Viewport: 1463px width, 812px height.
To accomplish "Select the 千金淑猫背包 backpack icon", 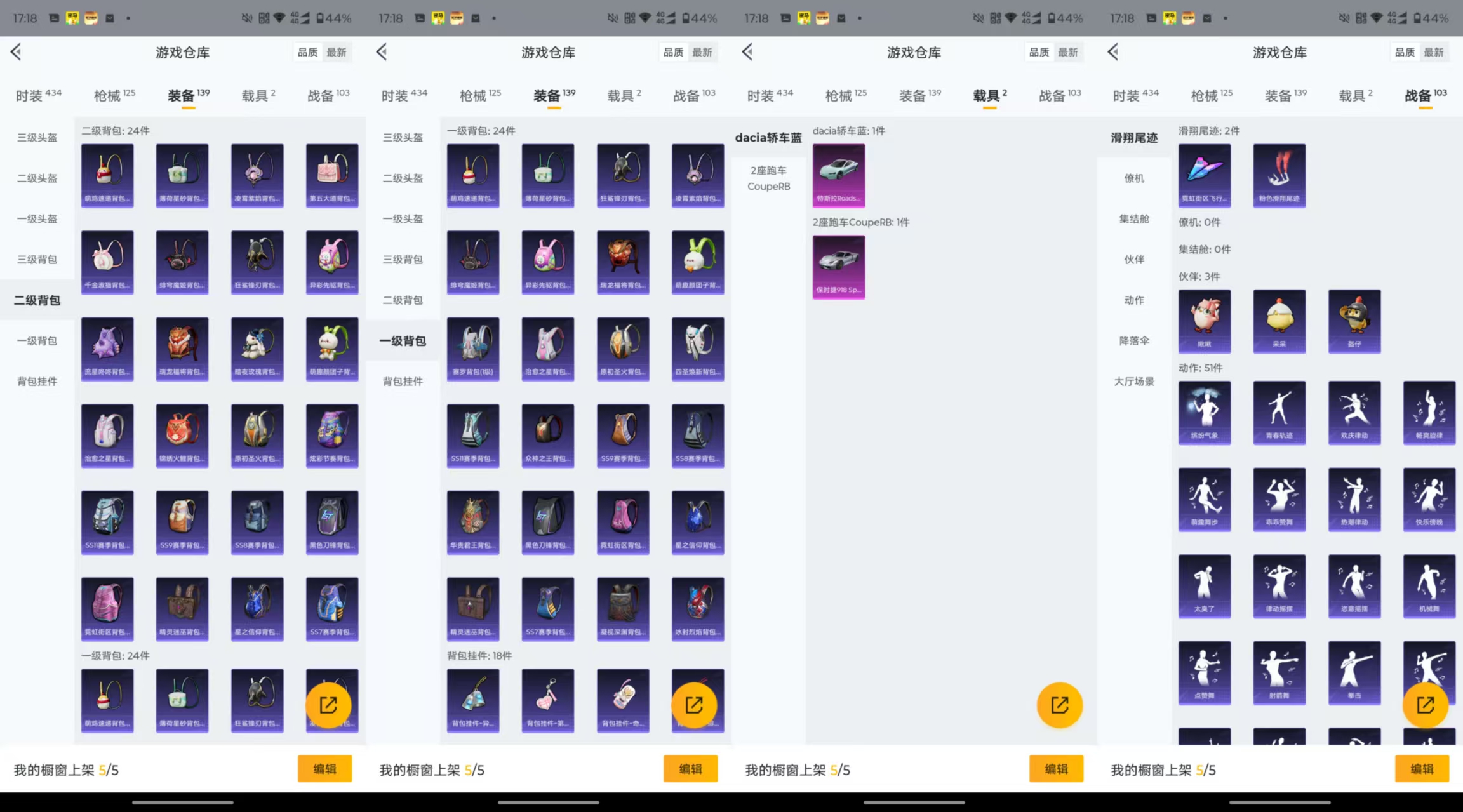I will (107, 262).
